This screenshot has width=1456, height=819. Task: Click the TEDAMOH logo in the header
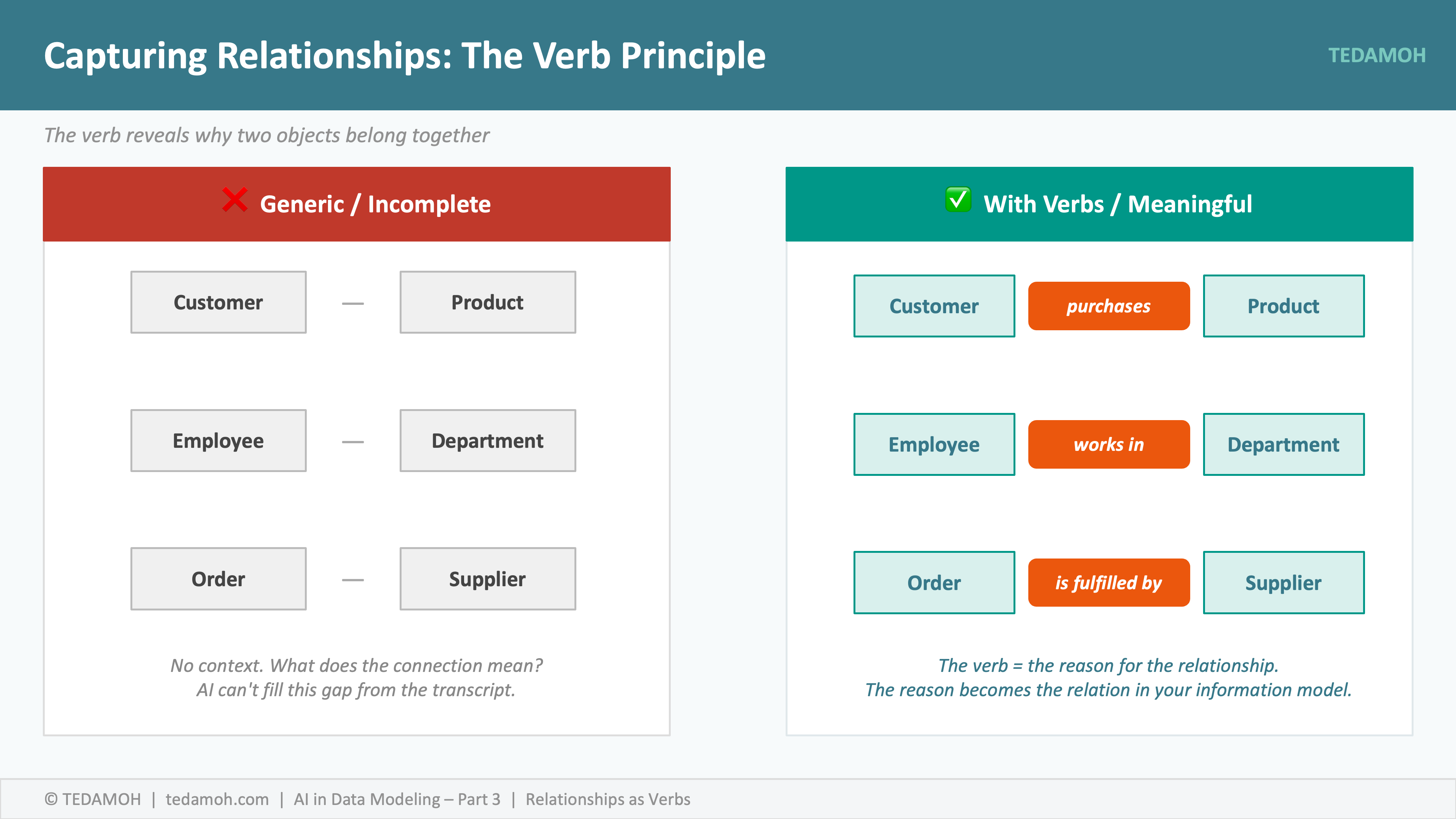pyautogui.click(x=1376, y=55)
